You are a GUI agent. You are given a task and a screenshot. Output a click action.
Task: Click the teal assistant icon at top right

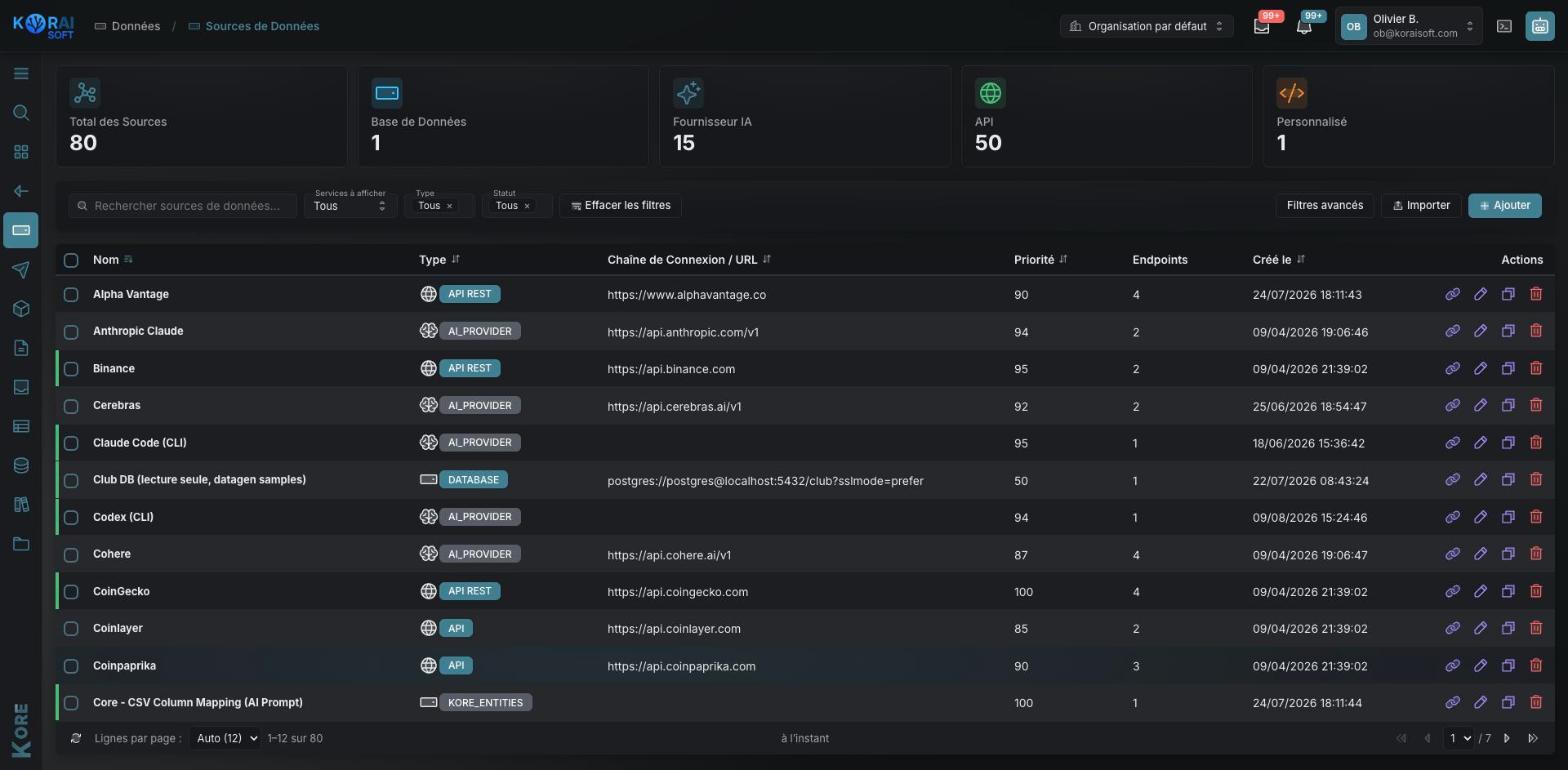pyautogui.click(x=1539, y=27)
